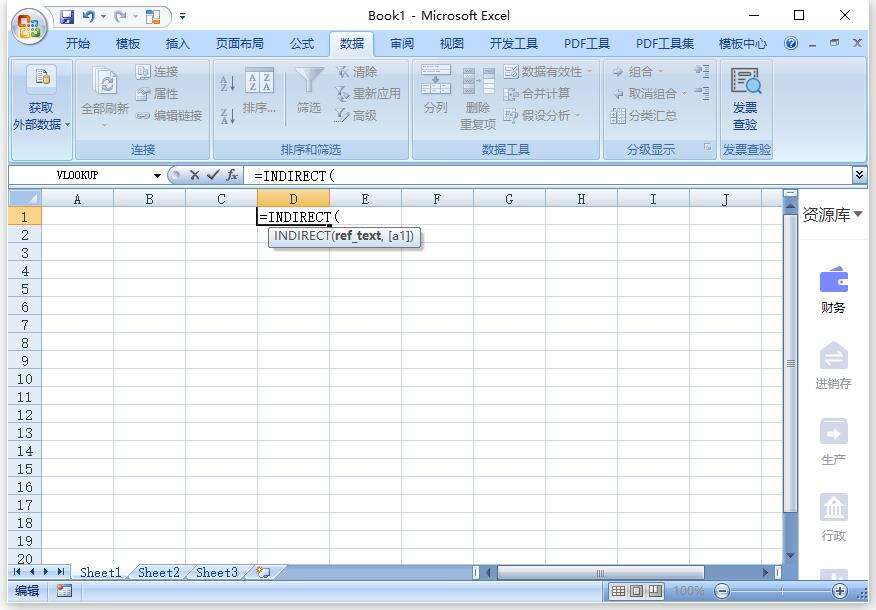Click 清除 to clear filters

[356, 72]
